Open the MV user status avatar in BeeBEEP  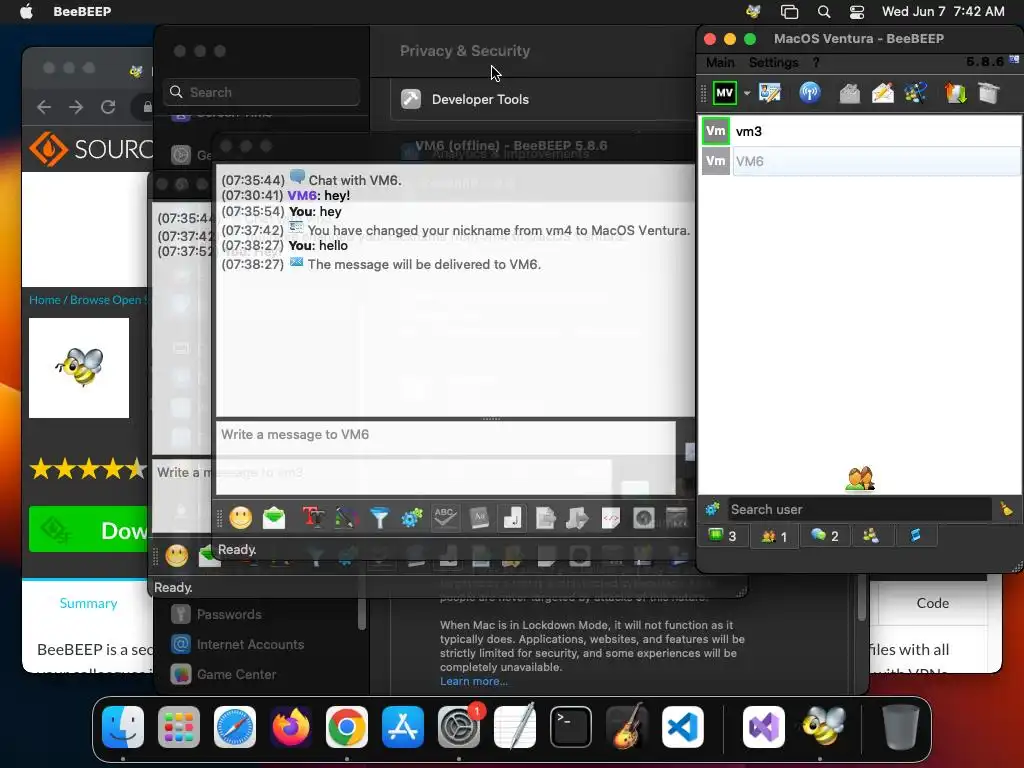point(724,93)
